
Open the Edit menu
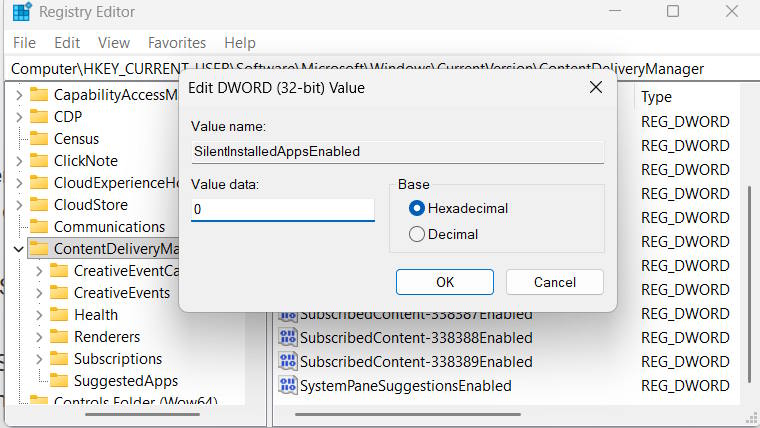pyautogui.click(x=67, y=43)
